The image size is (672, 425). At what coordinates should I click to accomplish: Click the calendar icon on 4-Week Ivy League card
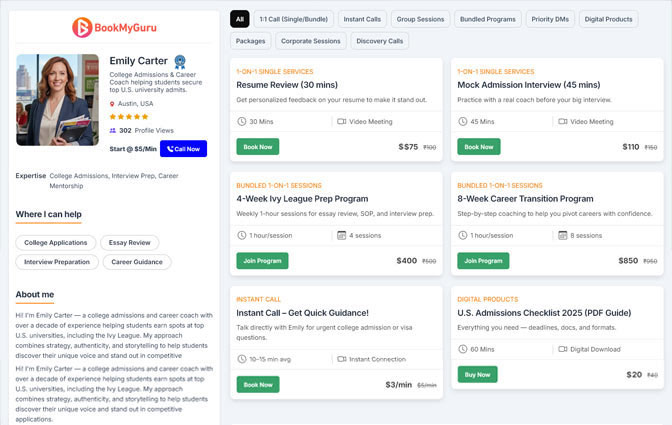tap(342, 235)
